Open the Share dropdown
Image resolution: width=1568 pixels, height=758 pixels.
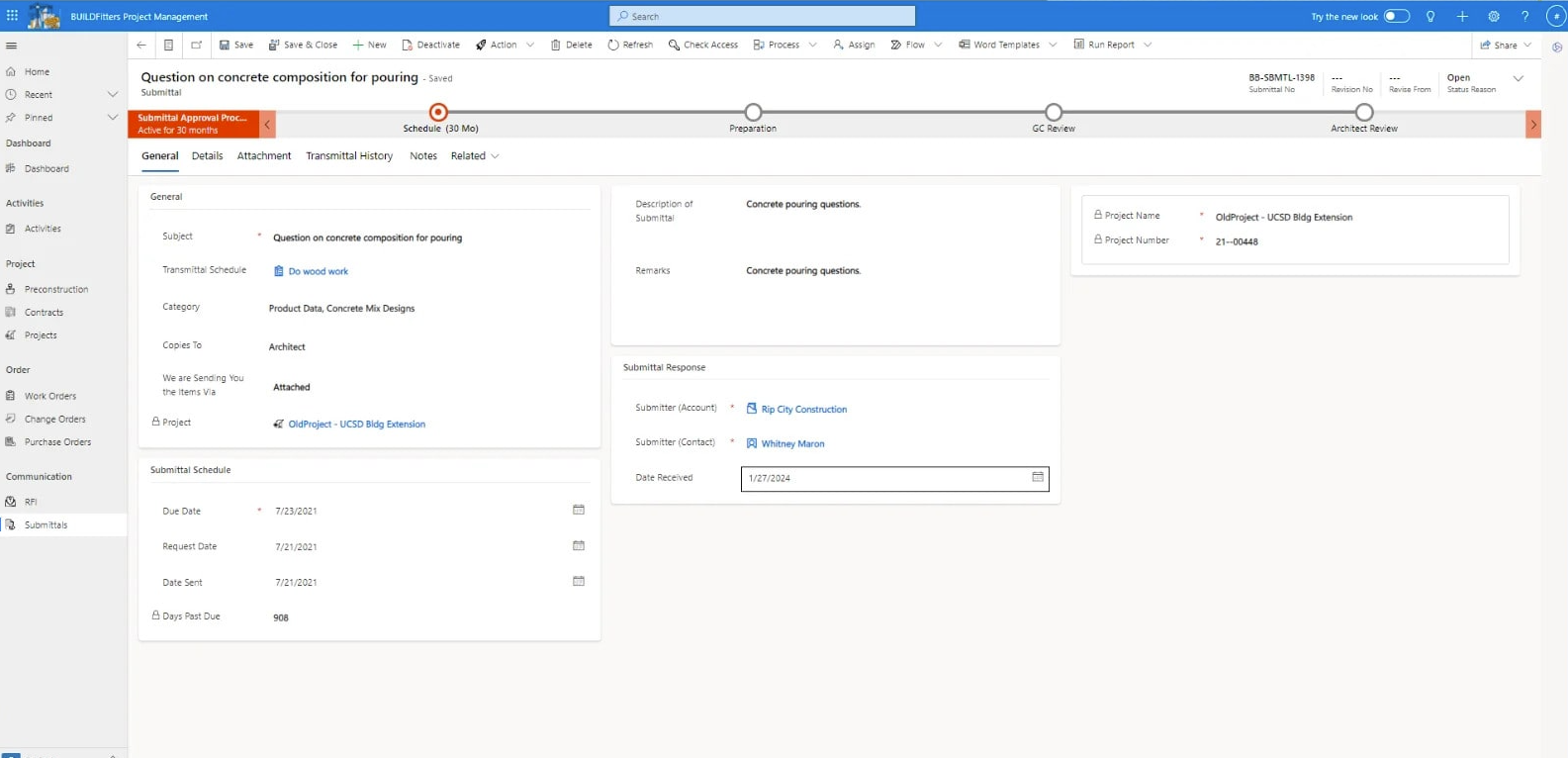tap(1506, 45)
